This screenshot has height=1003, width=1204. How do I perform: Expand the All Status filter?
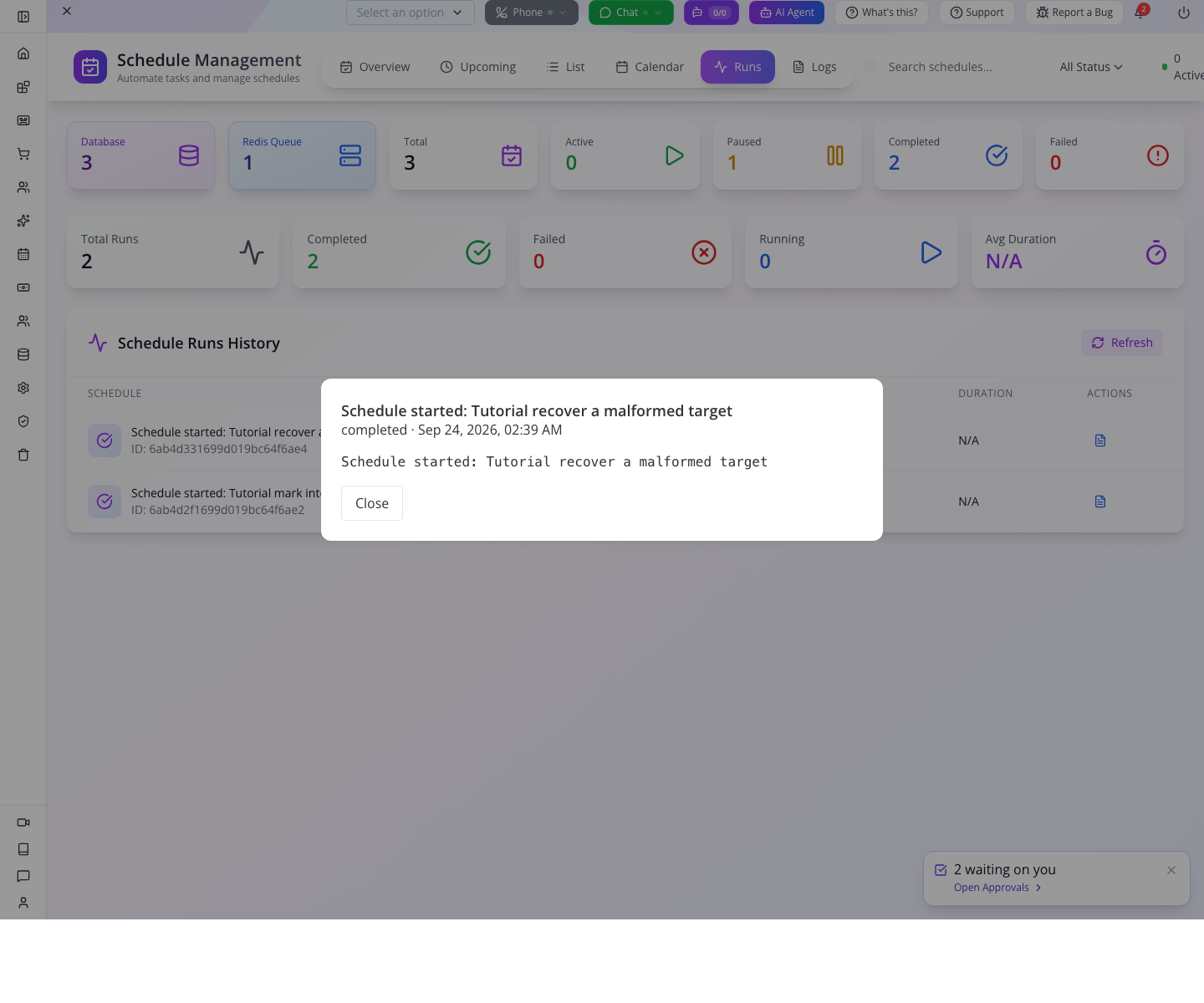coord(1091,67)
